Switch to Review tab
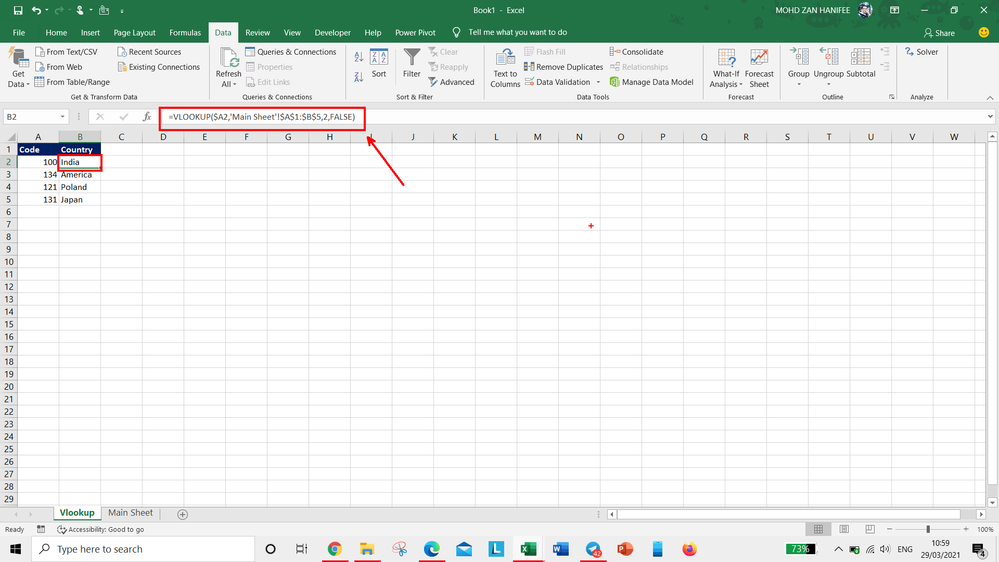The image size is (999, 562). 257,32
